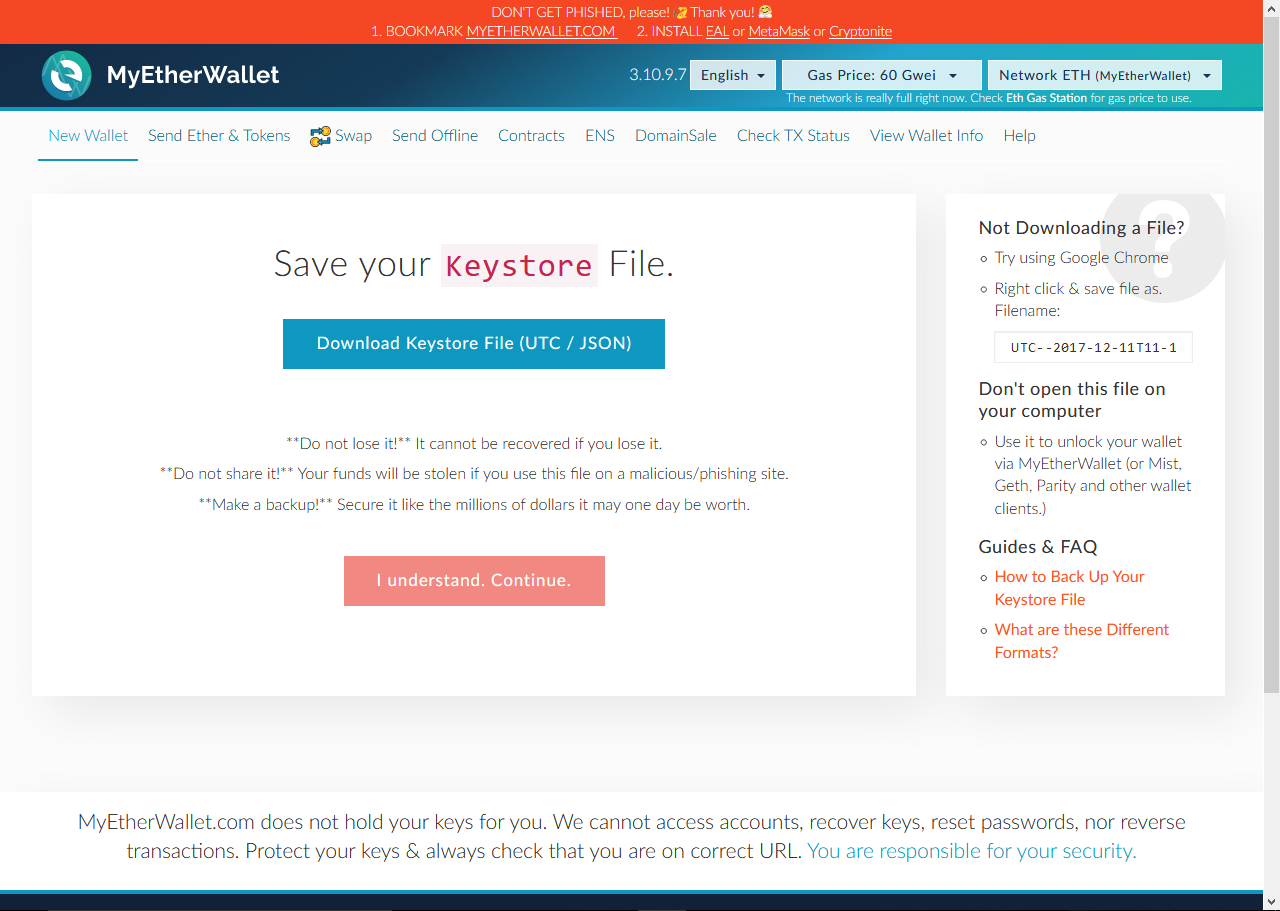Open the Cryptonite link
Viewport: 1280px width, 911px height.
(x=860, y=31)
